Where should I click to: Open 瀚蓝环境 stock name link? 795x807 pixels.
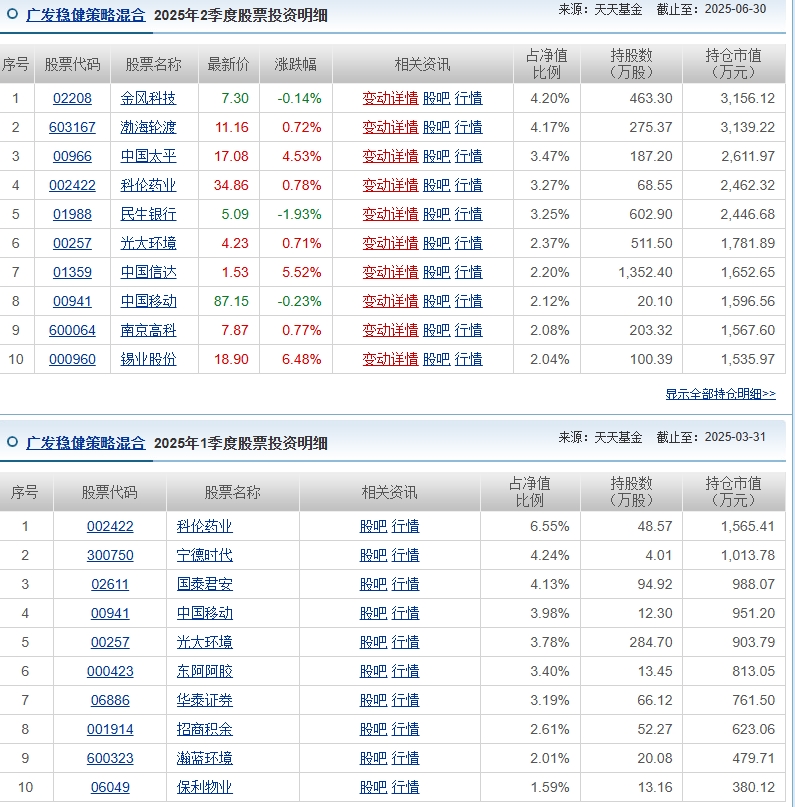(205, 758)
